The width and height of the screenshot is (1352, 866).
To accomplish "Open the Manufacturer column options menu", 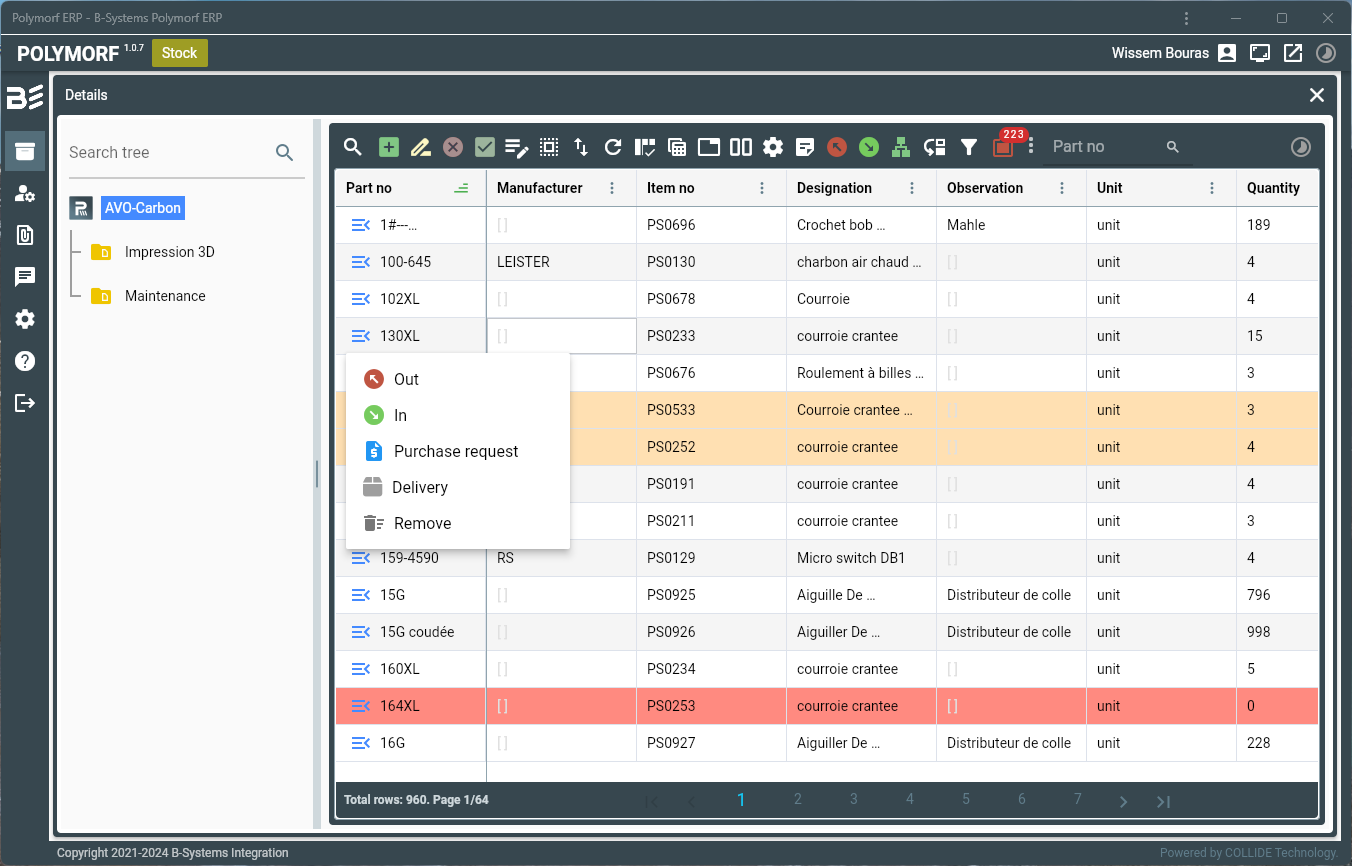I will 612,188.
